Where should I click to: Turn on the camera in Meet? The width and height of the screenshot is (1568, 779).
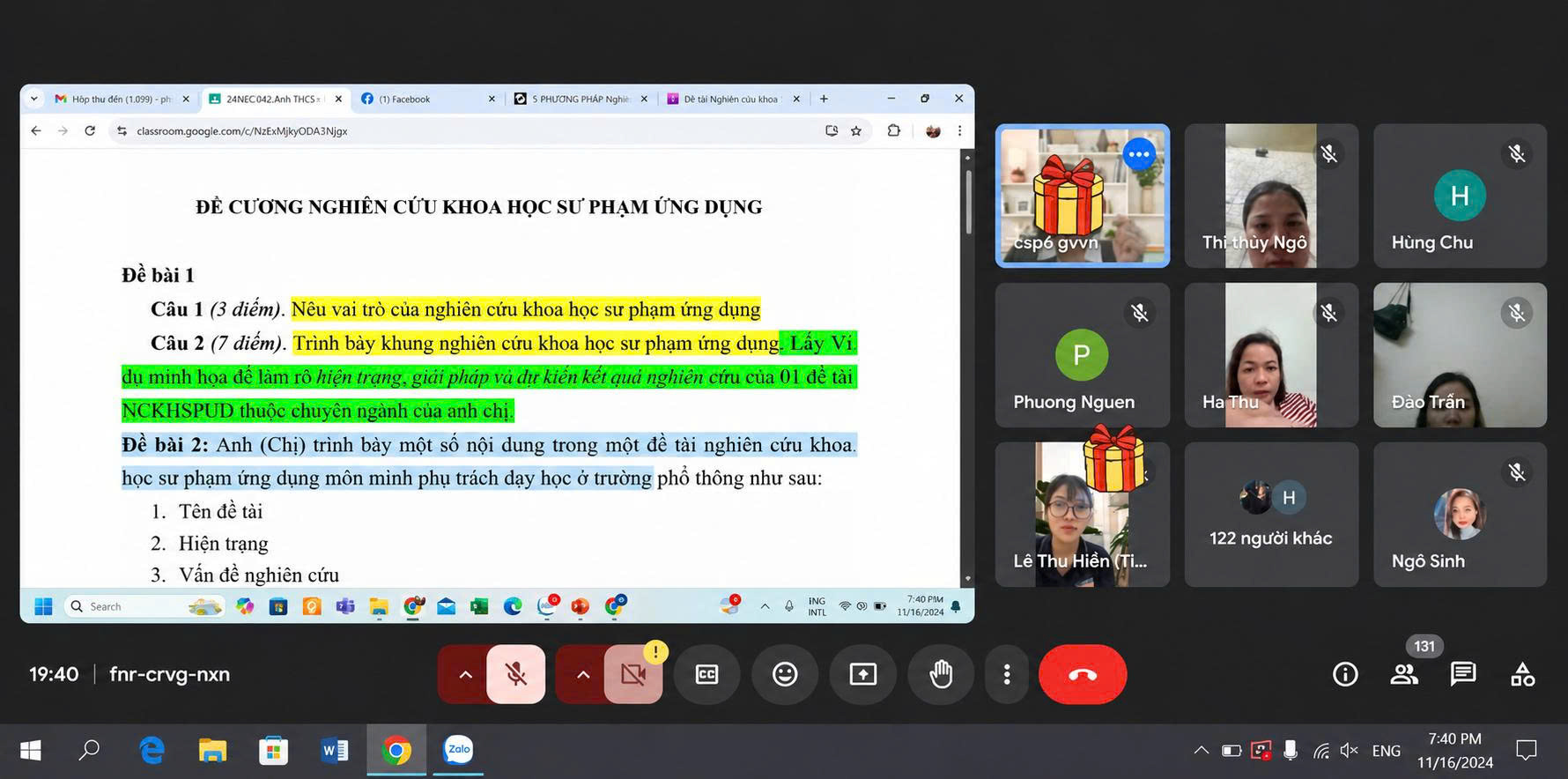click(x=633, y=674)
